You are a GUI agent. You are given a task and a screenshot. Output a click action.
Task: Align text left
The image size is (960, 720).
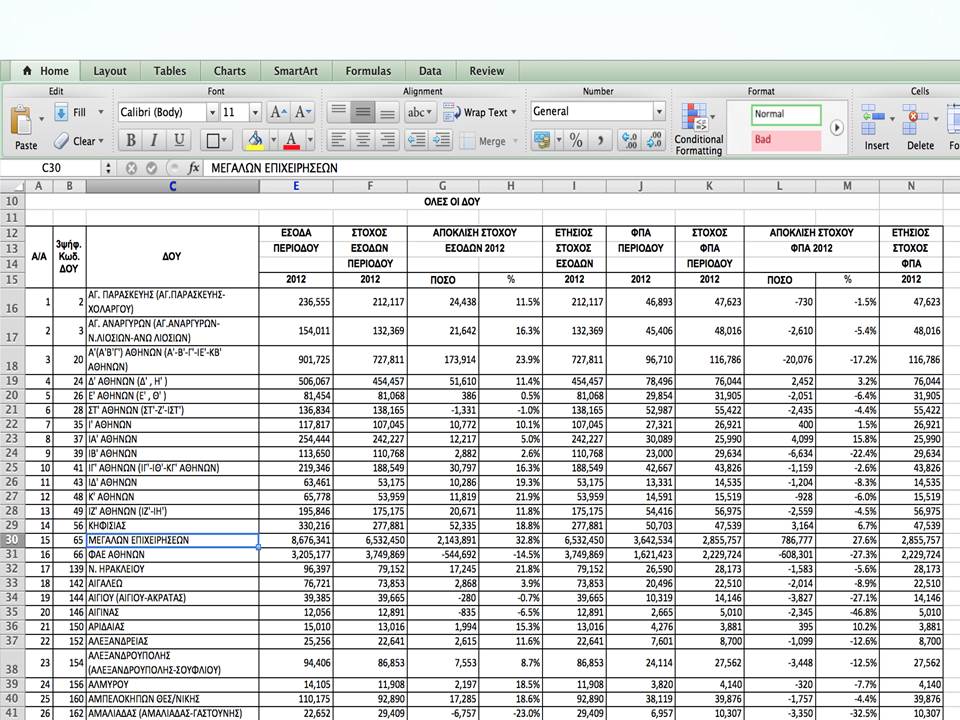338,141
